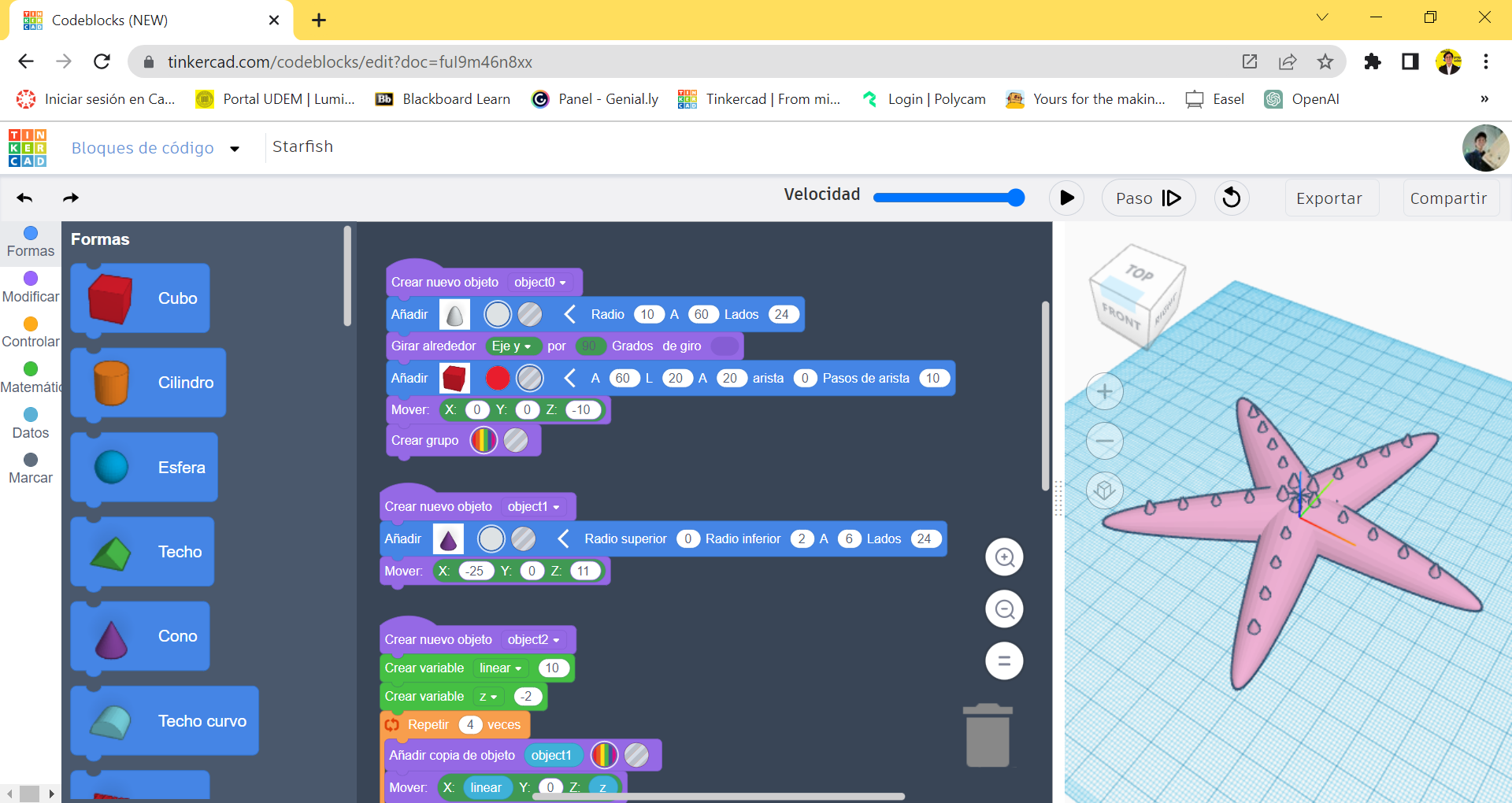Expand the Bloques de código menu
Image resolution: width=1512 pixels, height=803 pixels.
pyautogui.click(x=235, y=148)
